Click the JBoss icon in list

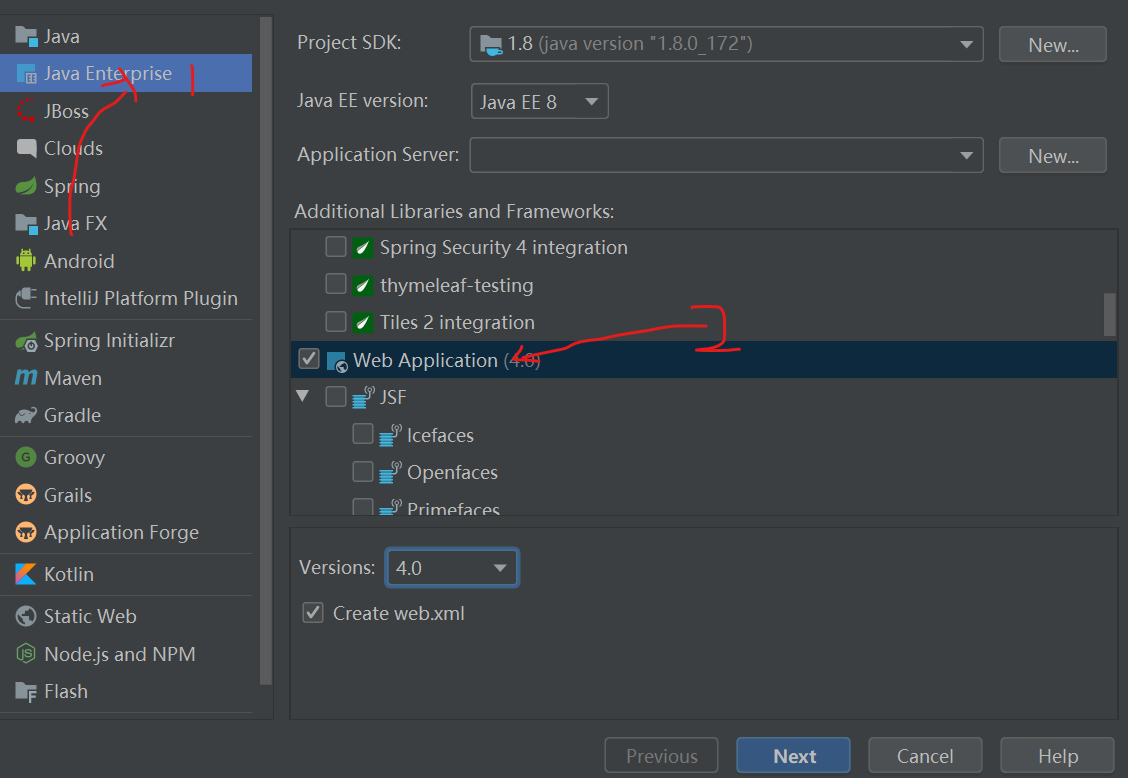coord(26,112)
